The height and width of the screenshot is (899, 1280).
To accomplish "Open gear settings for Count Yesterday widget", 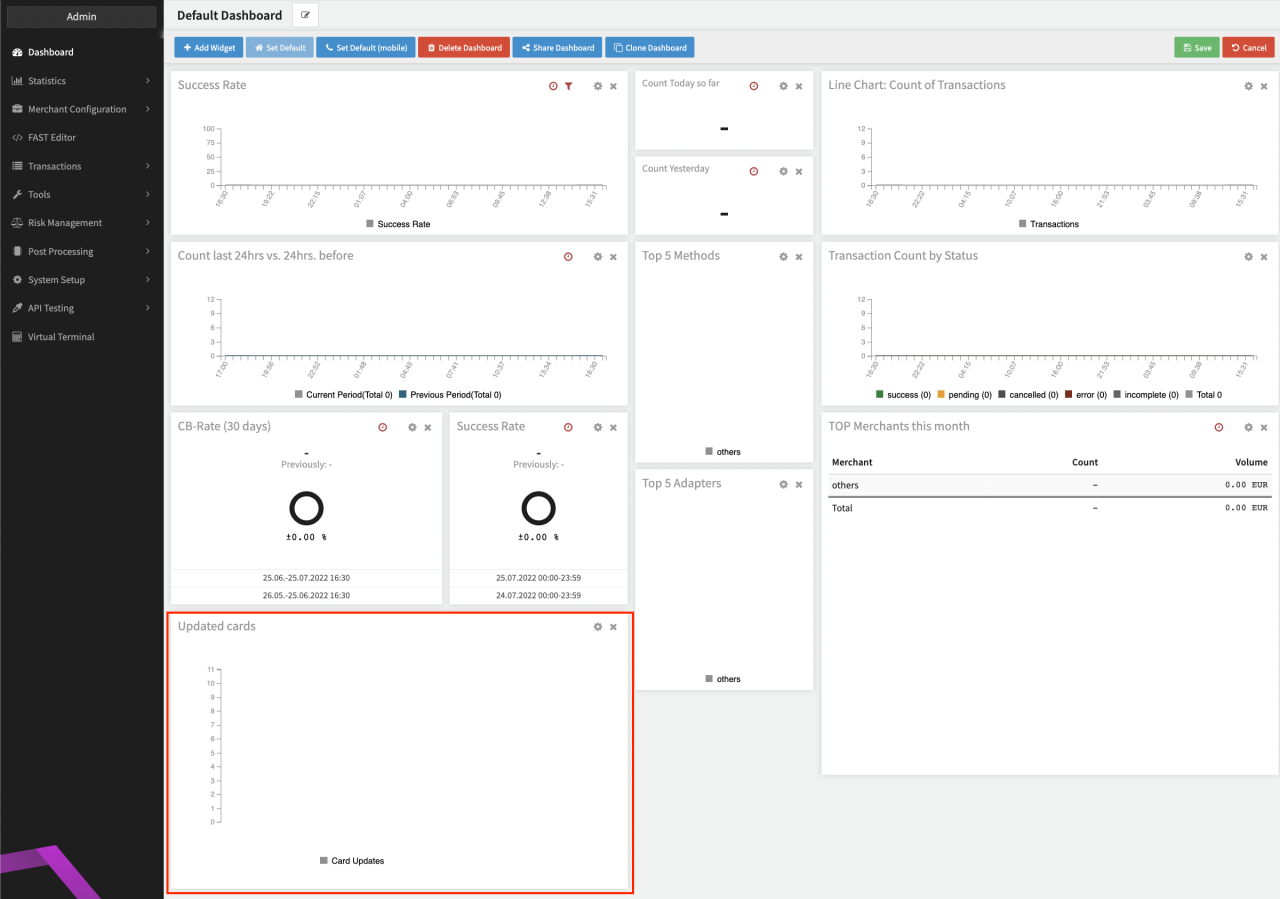I will (x=784, y=172).
